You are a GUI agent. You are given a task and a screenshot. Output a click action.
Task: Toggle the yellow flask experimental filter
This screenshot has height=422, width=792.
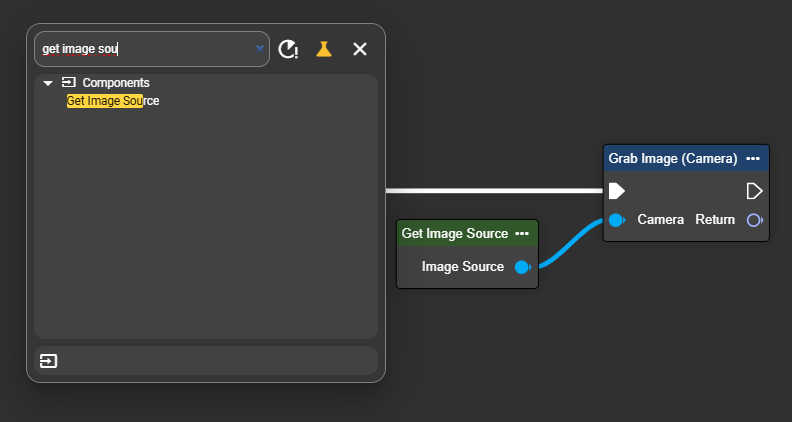pos(324,49)
